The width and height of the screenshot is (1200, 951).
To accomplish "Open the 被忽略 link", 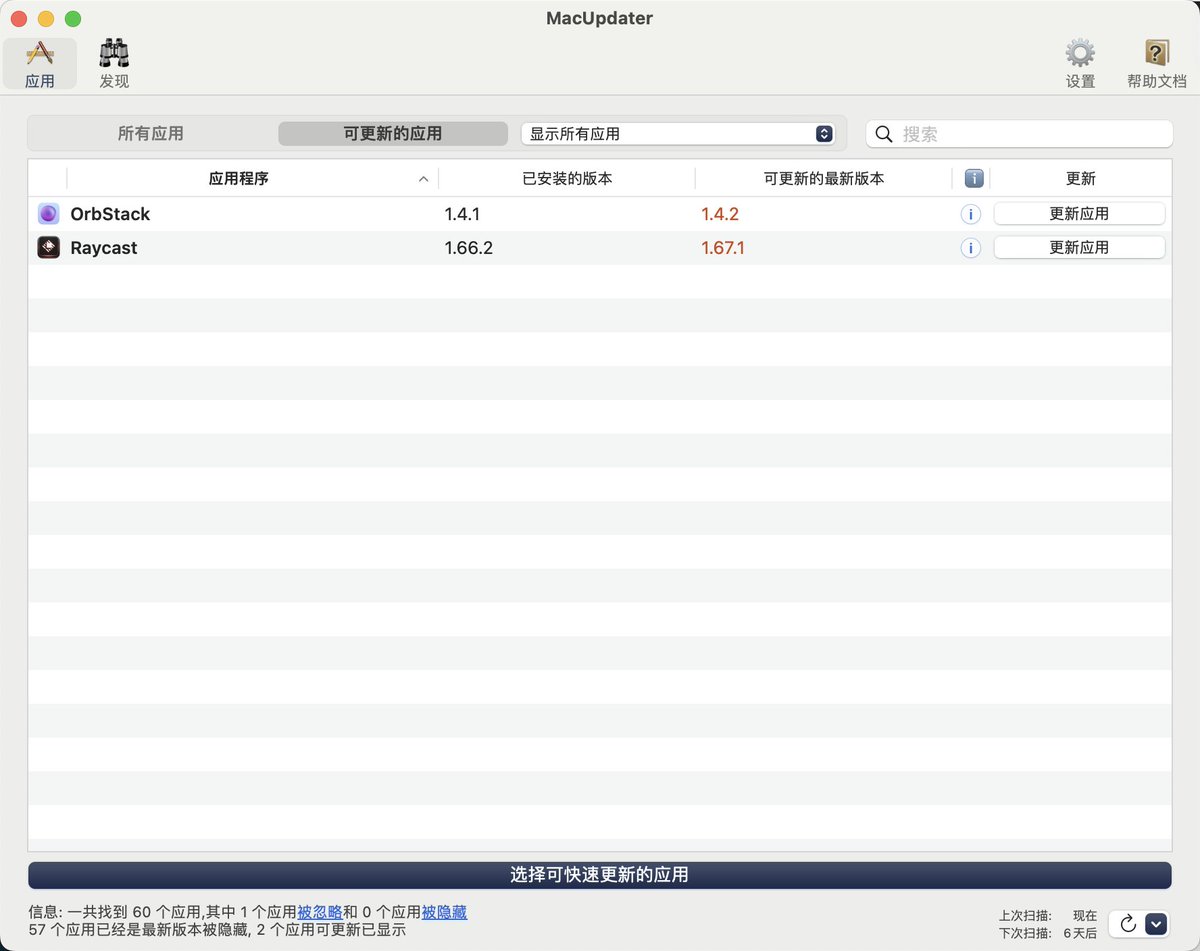I will coord(320,912).
